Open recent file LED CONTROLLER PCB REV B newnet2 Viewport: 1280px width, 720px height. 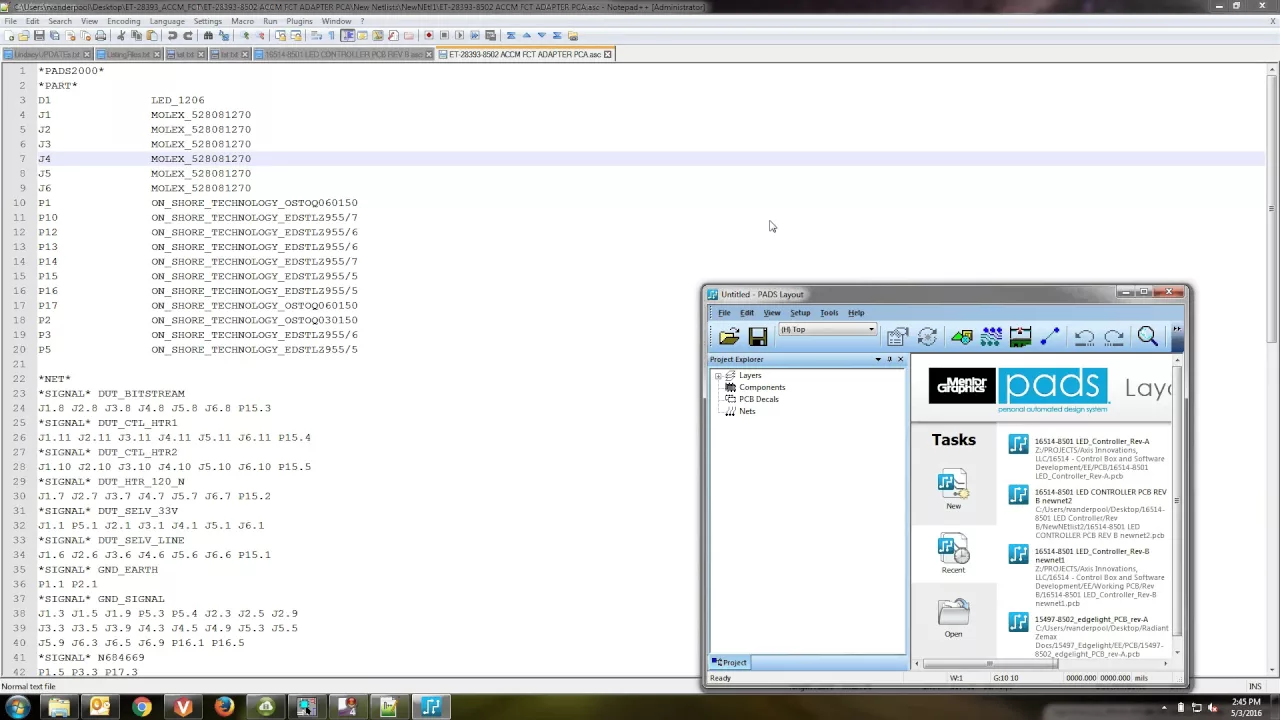tap(1100, 496)
